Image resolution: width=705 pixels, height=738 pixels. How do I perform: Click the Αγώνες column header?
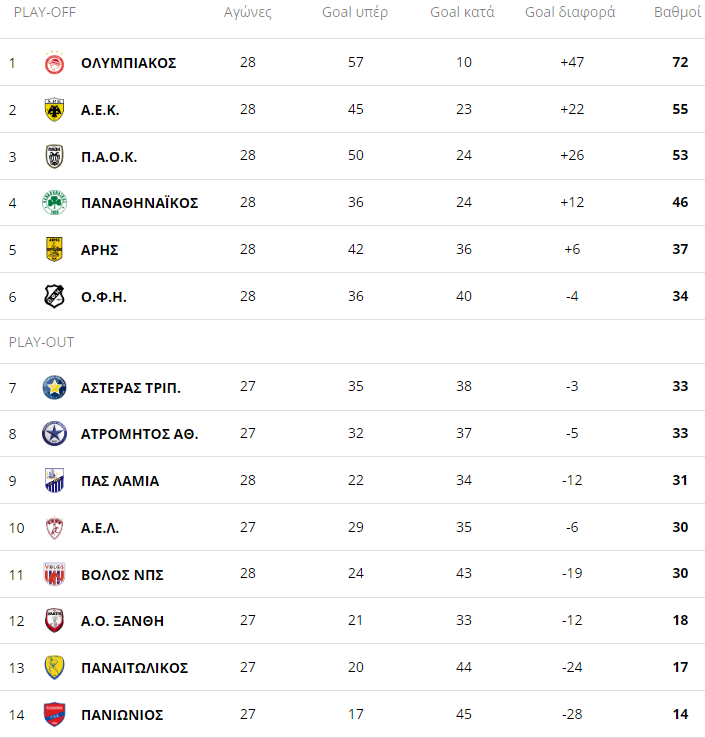coord(247,13)
